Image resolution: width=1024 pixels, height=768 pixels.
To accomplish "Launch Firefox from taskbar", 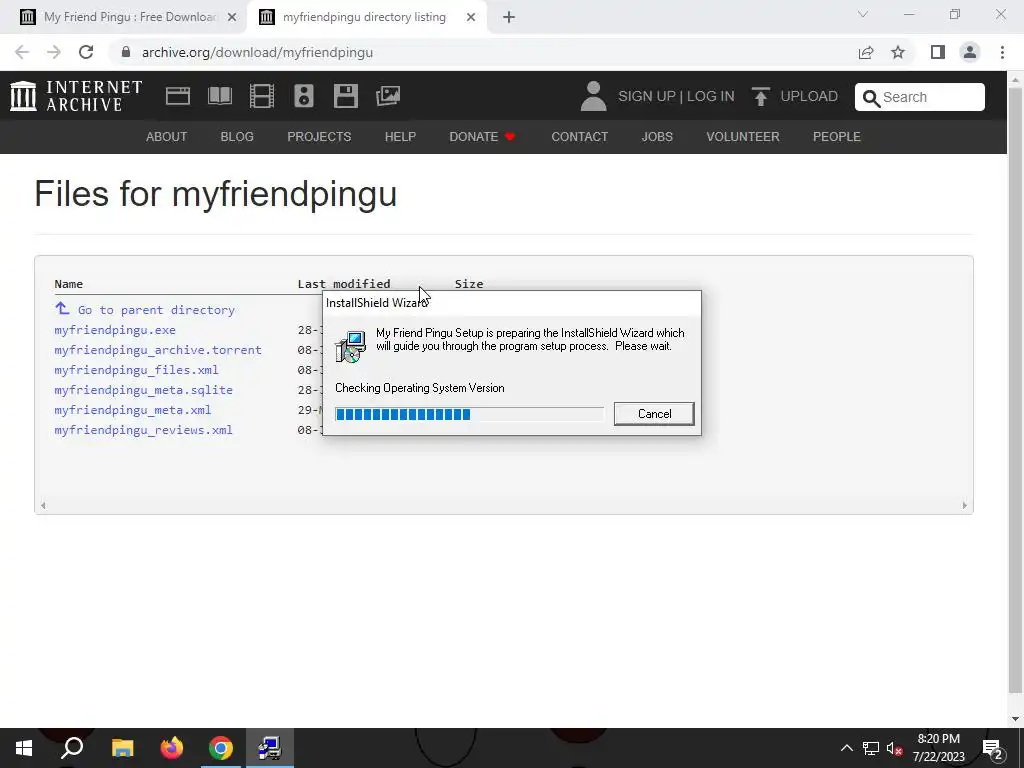I will (172, 748).
